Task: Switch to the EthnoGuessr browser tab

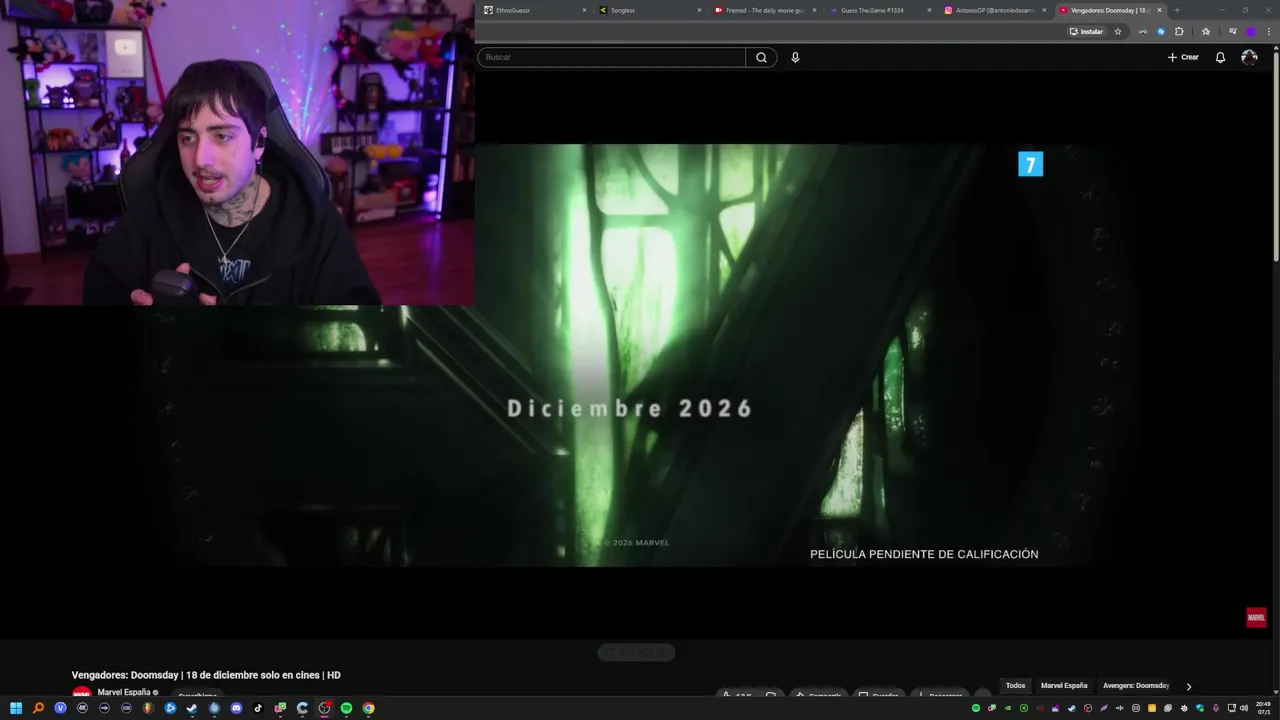Action: (534, 10)
